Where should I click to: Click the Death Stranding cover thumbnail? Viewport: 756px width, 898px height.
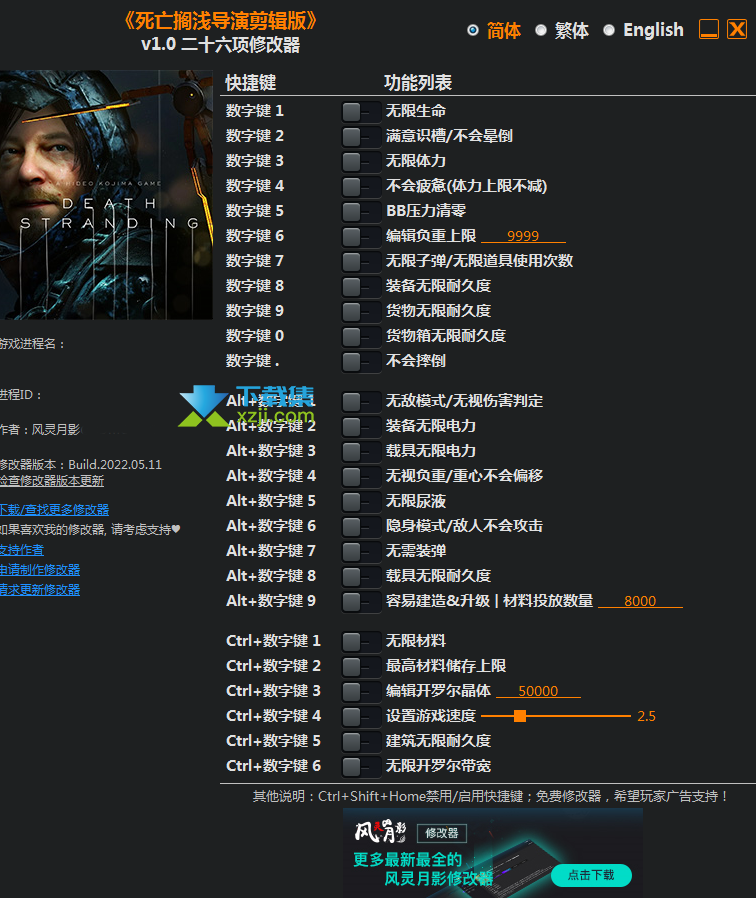pos(106,195)
